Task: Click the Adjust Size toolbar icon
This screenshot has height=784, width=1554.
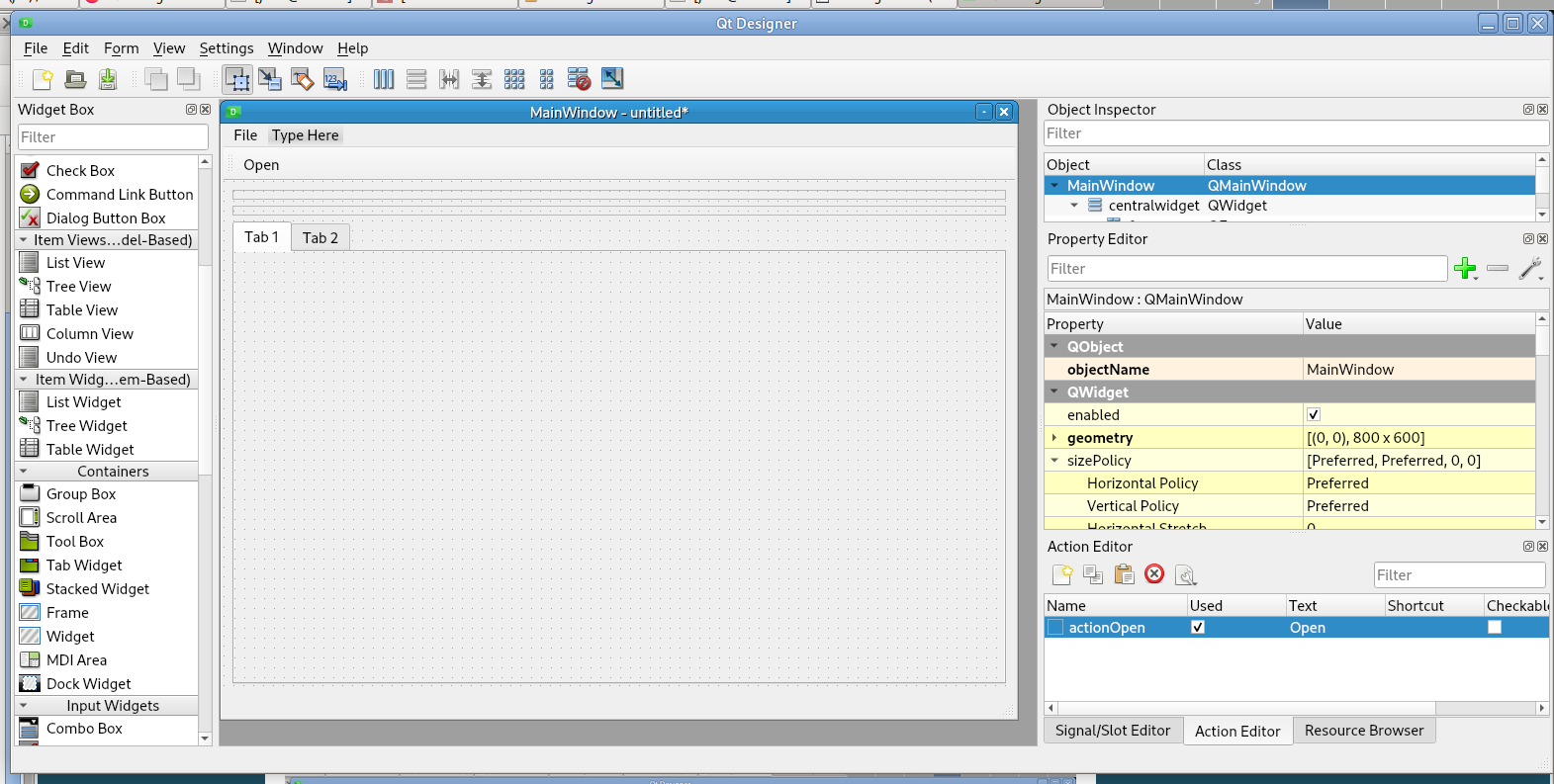Action: (612, 79)
